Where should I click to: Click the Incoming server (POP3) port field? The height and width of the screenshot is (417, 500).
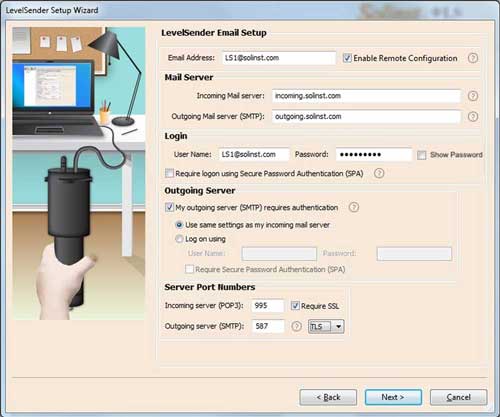(268, 306)
